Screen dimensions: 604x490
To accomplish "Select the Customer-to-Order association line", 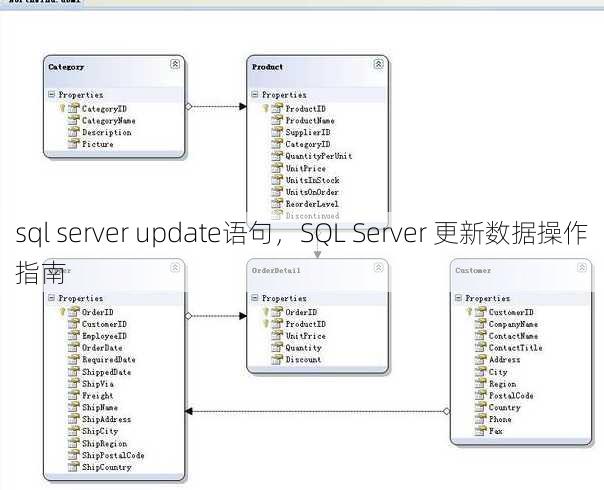I will (x=317, y=411).
